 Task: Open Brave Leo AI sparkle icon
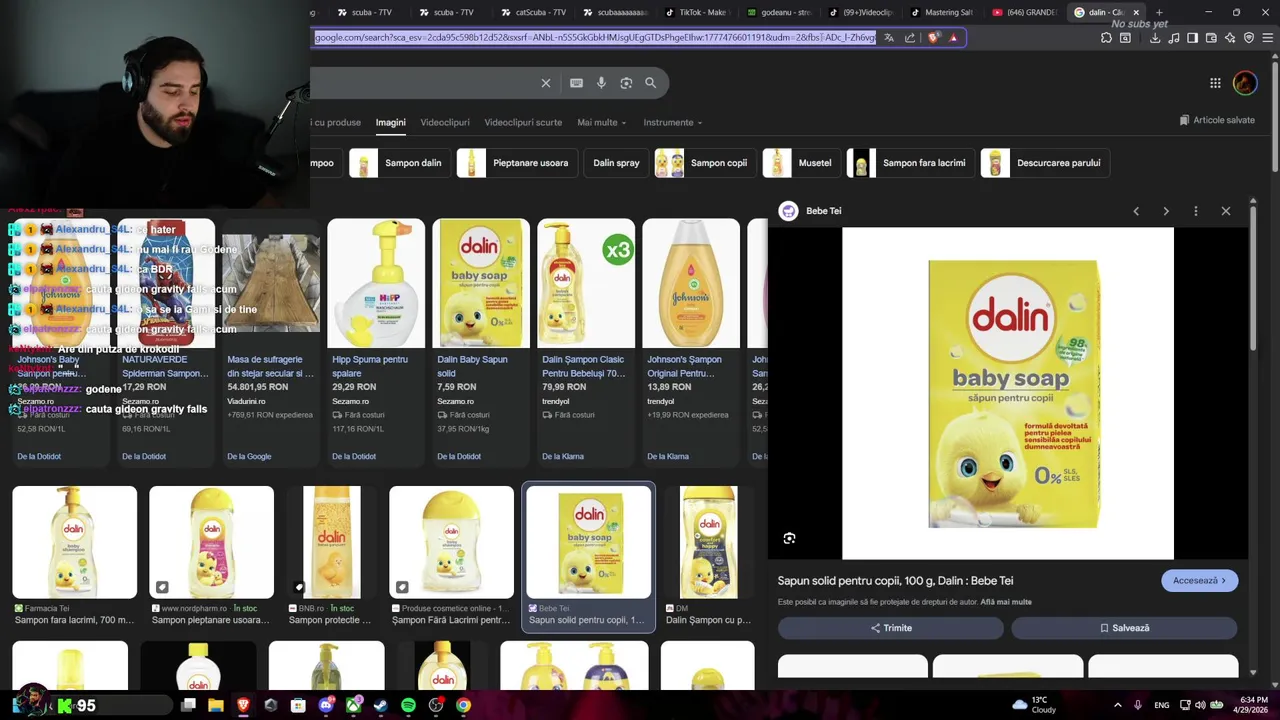click(1230, 38)
